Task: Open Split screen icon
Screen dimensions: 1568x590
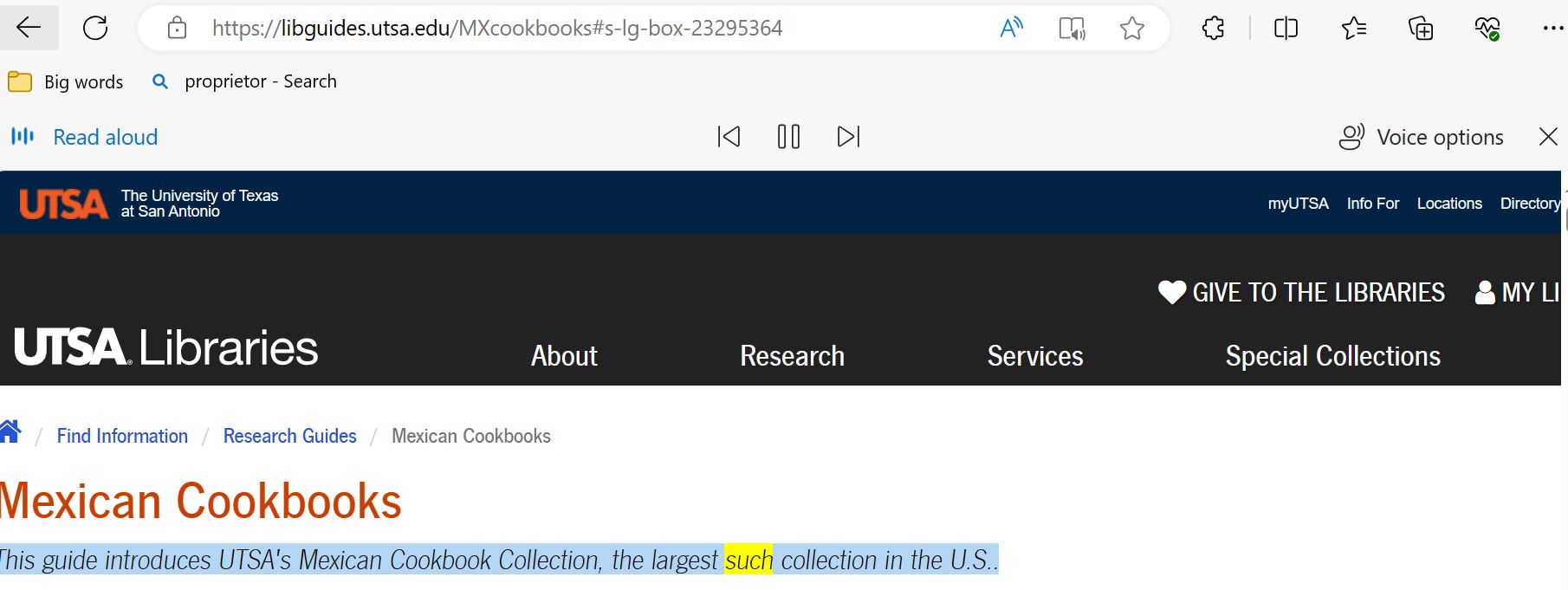Action: coord(1286,28)
